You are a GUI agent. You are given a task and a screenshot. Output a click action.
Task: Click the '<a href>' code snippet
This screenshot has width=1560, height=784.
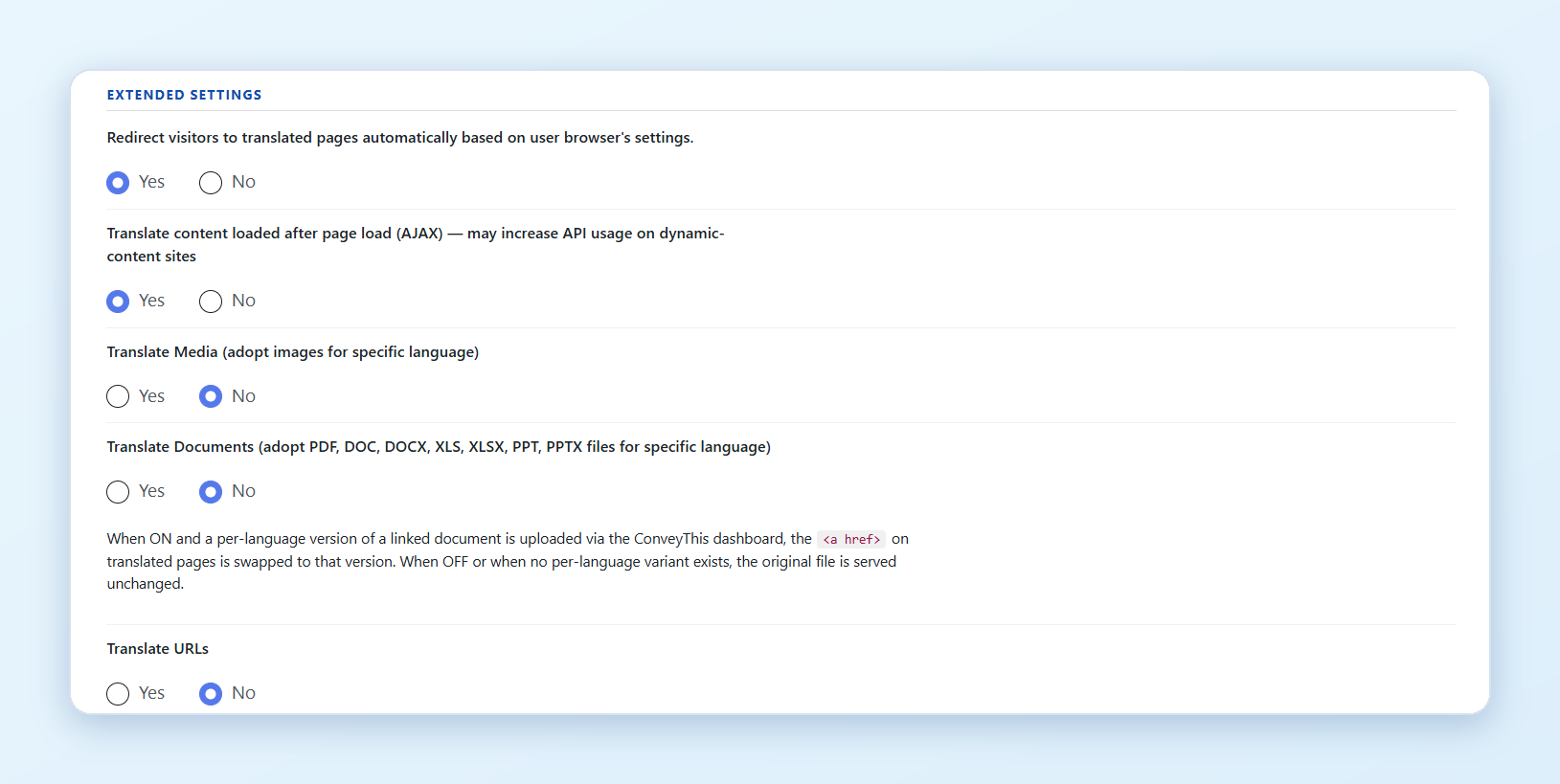(x=851, y=539)
